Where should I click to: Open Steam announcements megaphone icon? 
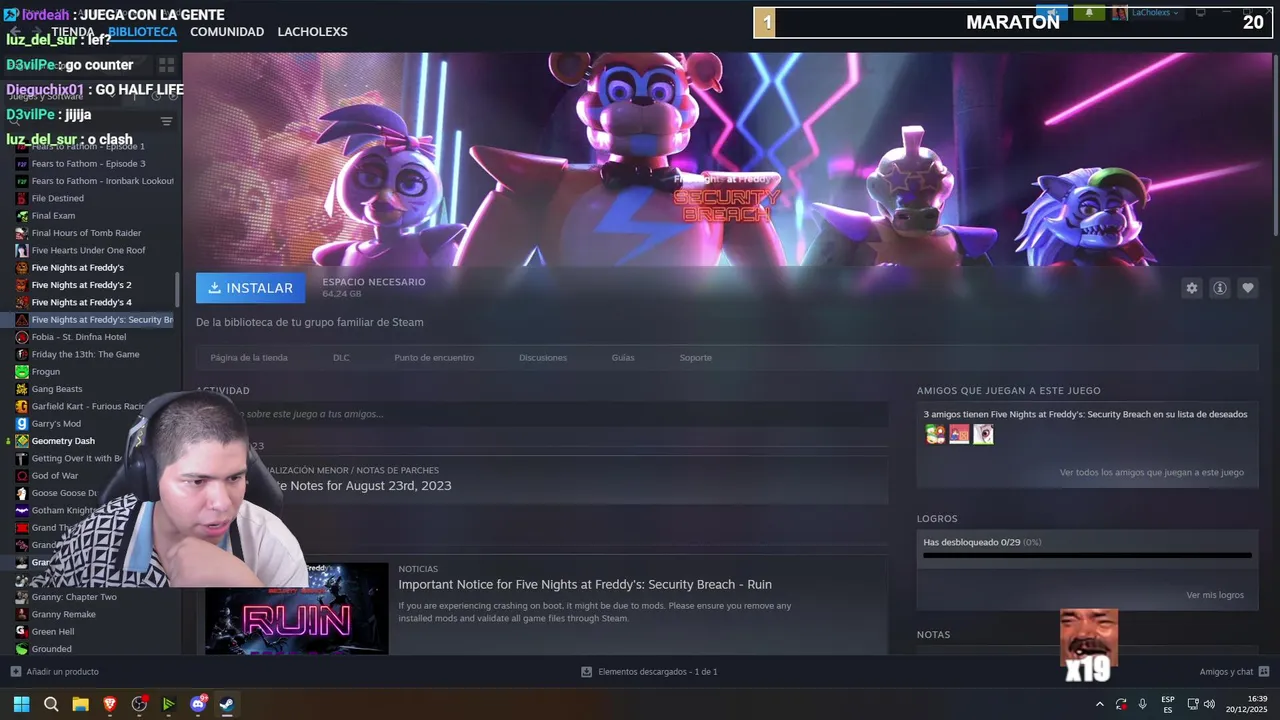pos(1051,13)
